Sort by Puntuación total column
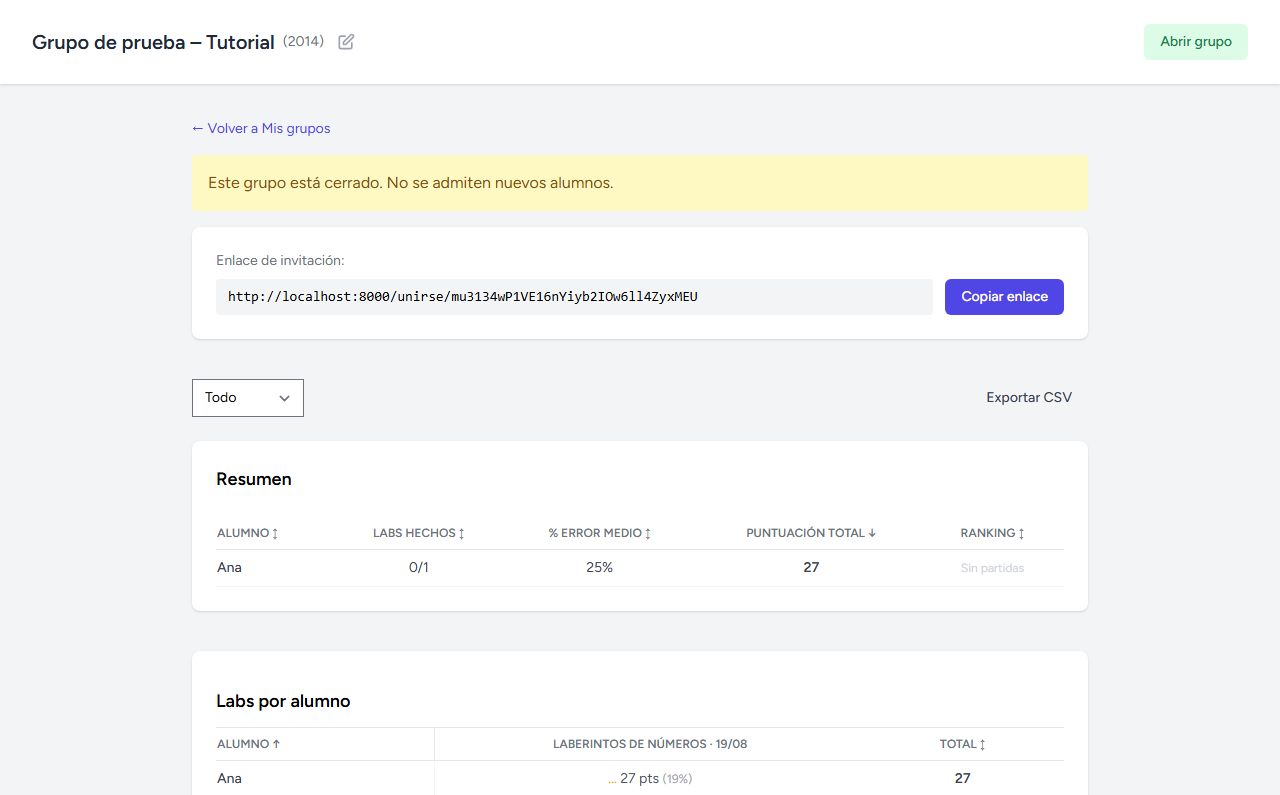The image size is (1280, 795). 811,533
